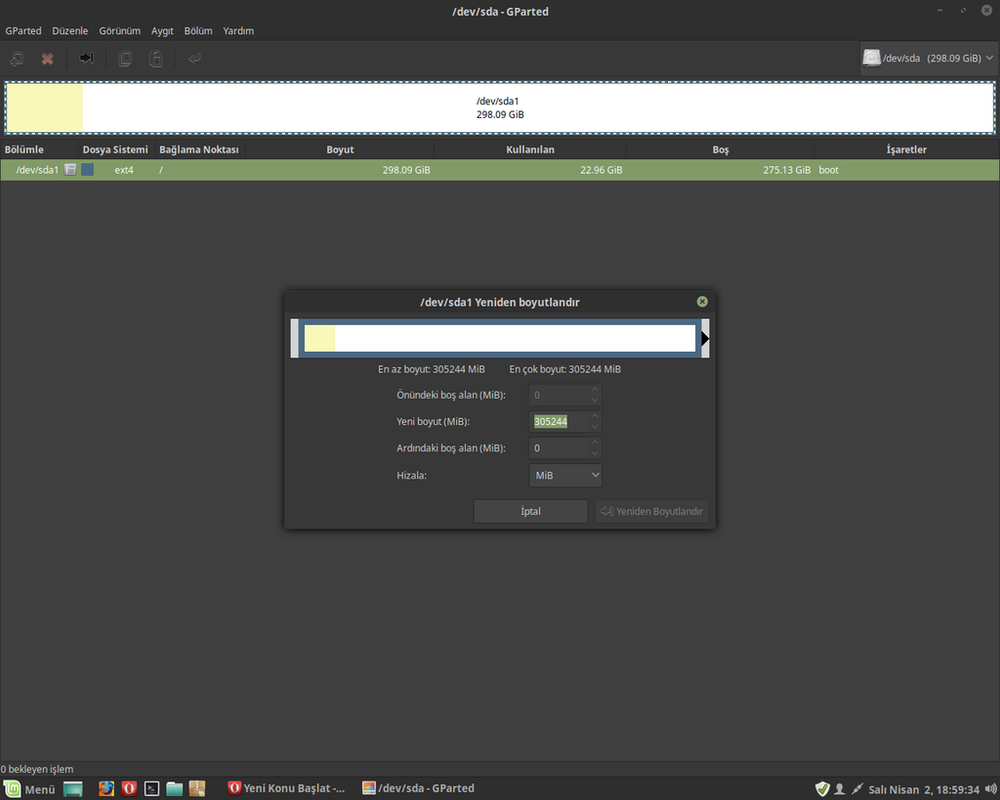1000x800 pixels.
Task: Increase Yeni boyut value with up arrow
Action: [594, 416]
